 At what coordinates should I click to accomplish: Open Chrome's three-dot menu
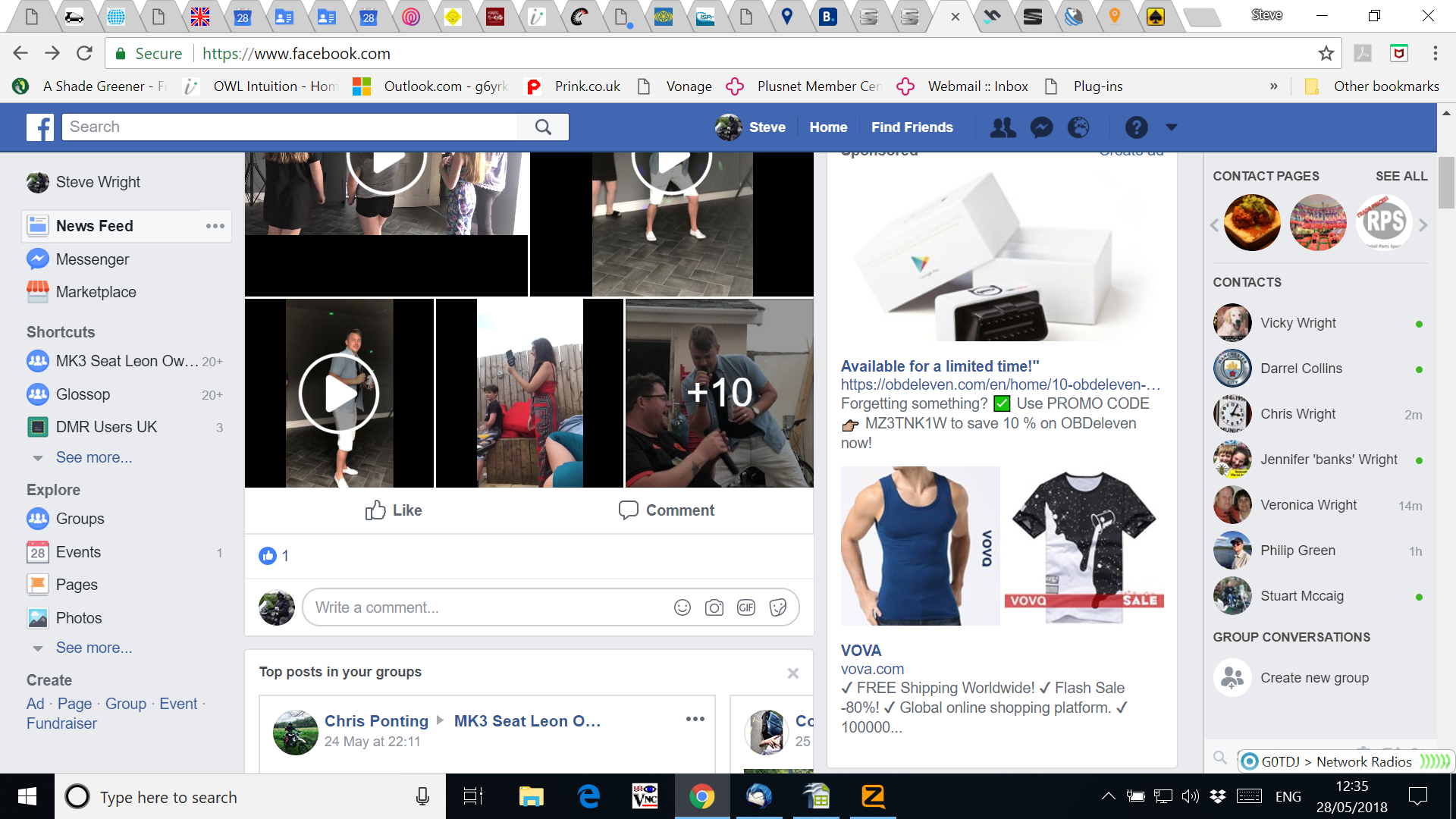click(x=1435, y=53)
